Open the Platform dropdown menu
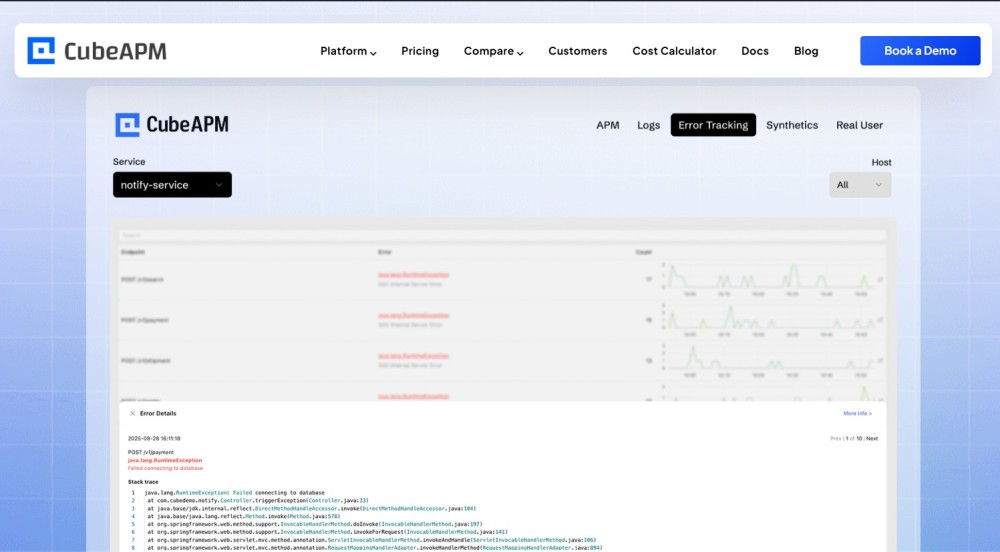Screen dimensions: 1000x552 348,51
